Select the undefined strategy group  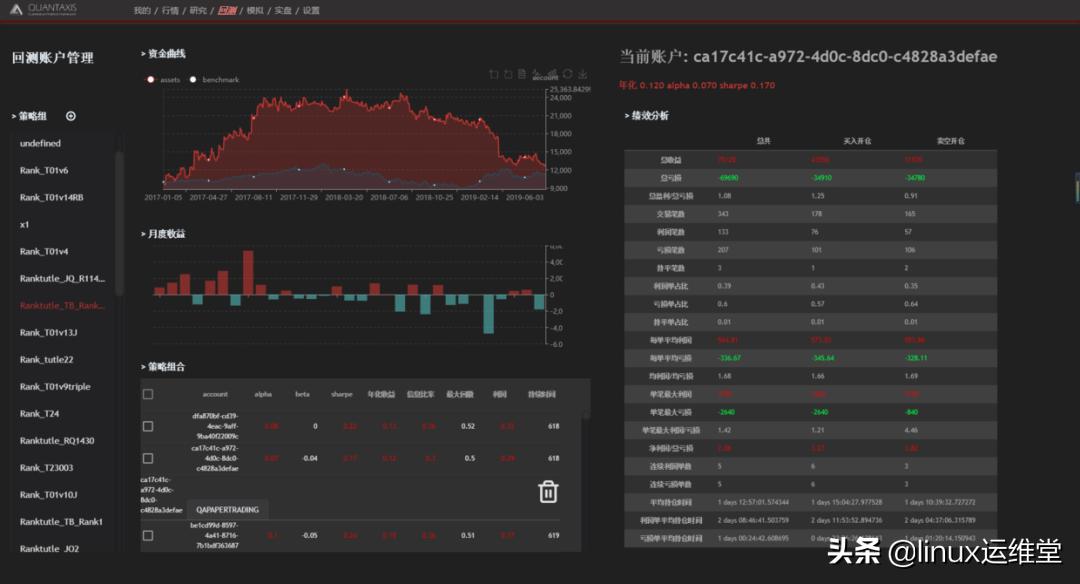tap(40, 143)
